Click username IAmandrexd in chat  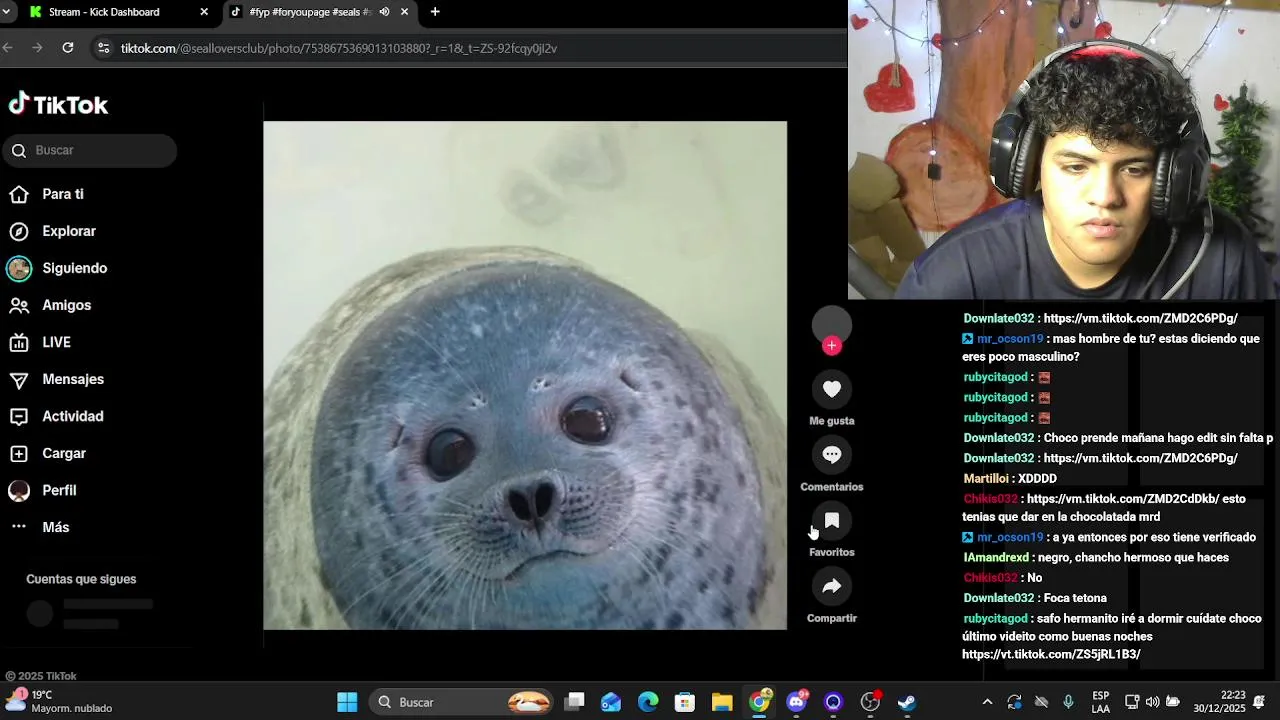[x=996, y=558]
